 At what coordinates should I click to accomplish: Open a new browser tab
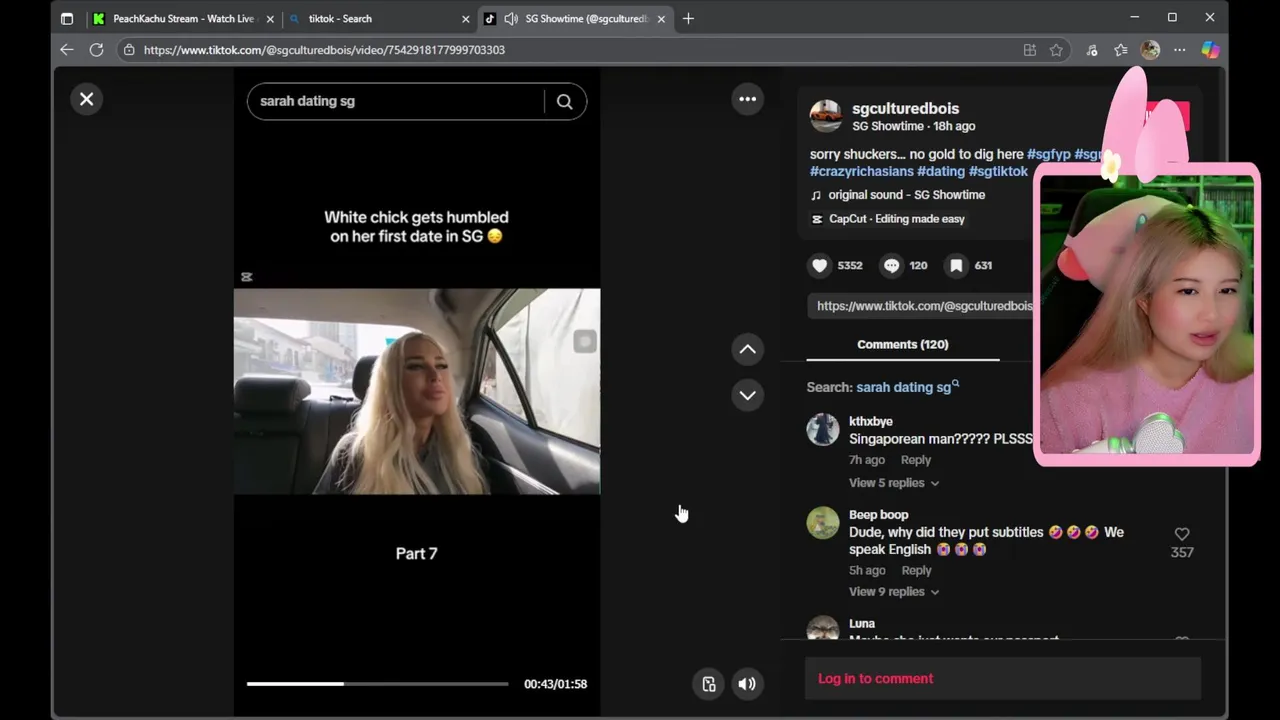688,18
